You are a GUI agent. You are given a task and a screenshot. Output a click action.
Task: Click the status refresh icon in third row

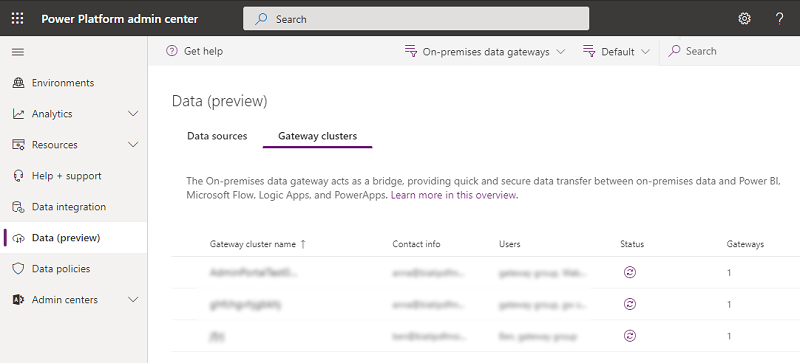pos(630,336)
